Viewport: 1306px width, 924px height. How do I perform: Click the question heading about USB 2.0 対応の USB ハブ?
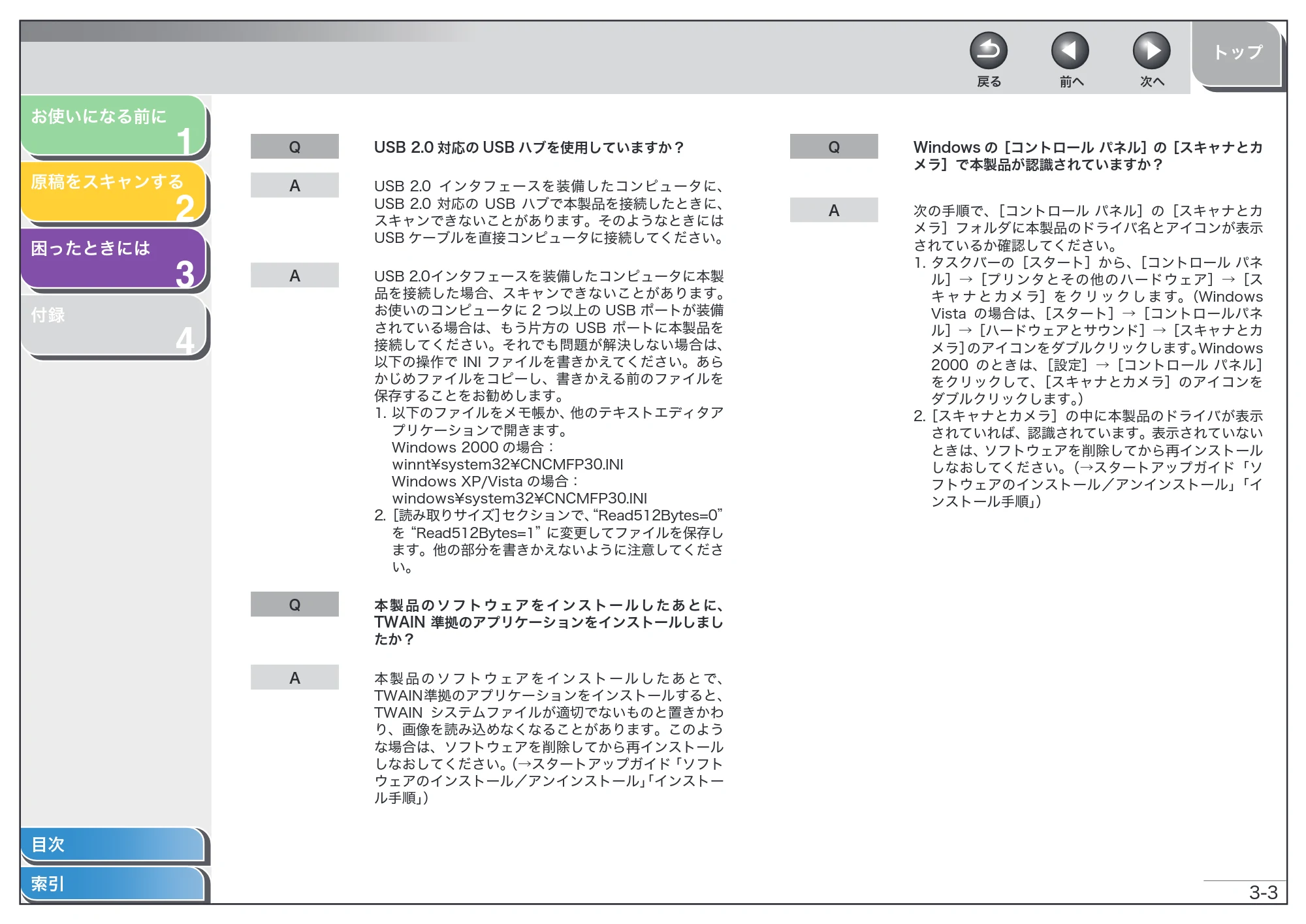(529, 148)
